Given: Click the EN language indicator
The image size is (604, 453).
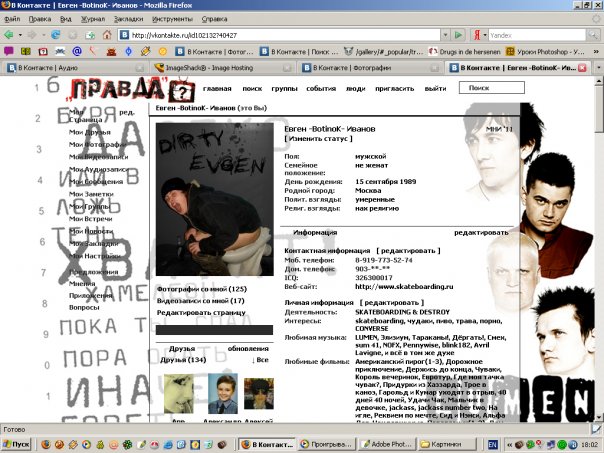Looking at the screenshot, I should pos(493,445).
